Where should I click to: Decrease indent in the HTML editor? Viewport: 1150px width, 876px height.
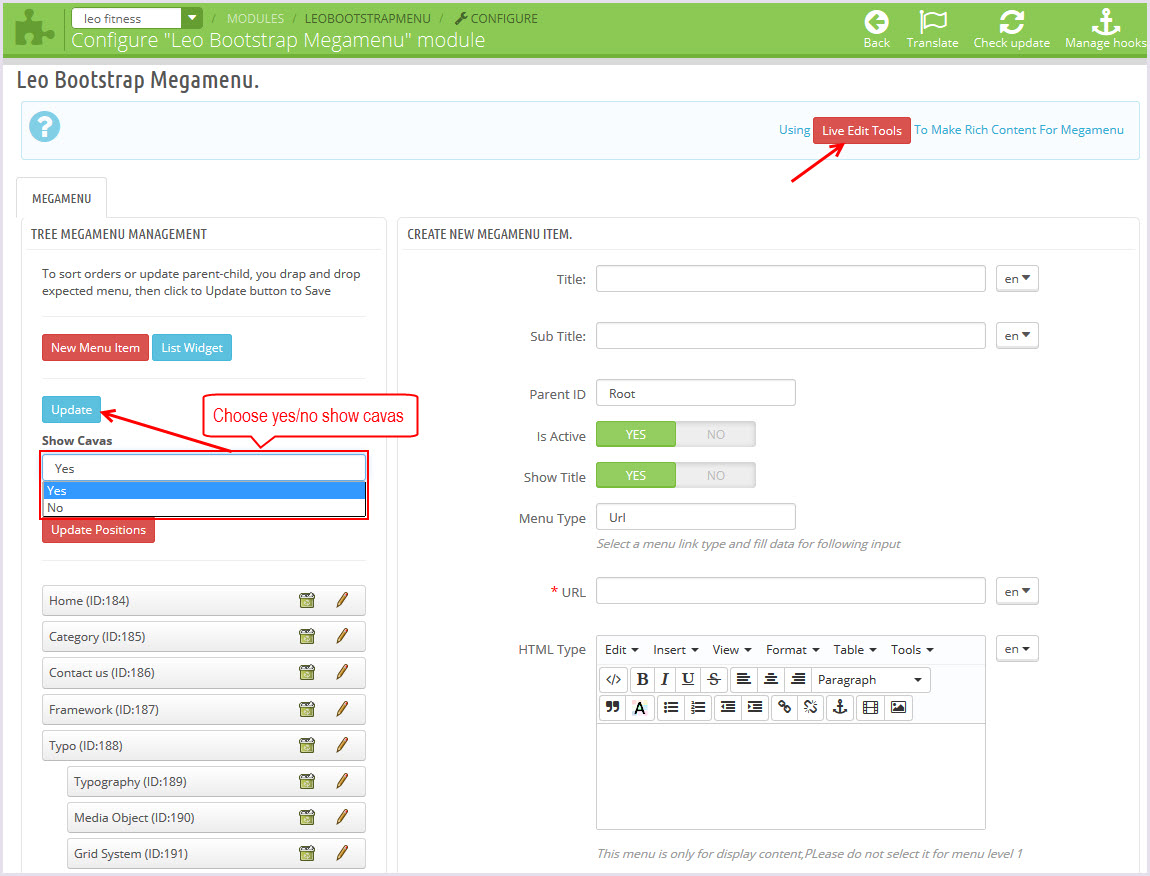click(728, 707)
